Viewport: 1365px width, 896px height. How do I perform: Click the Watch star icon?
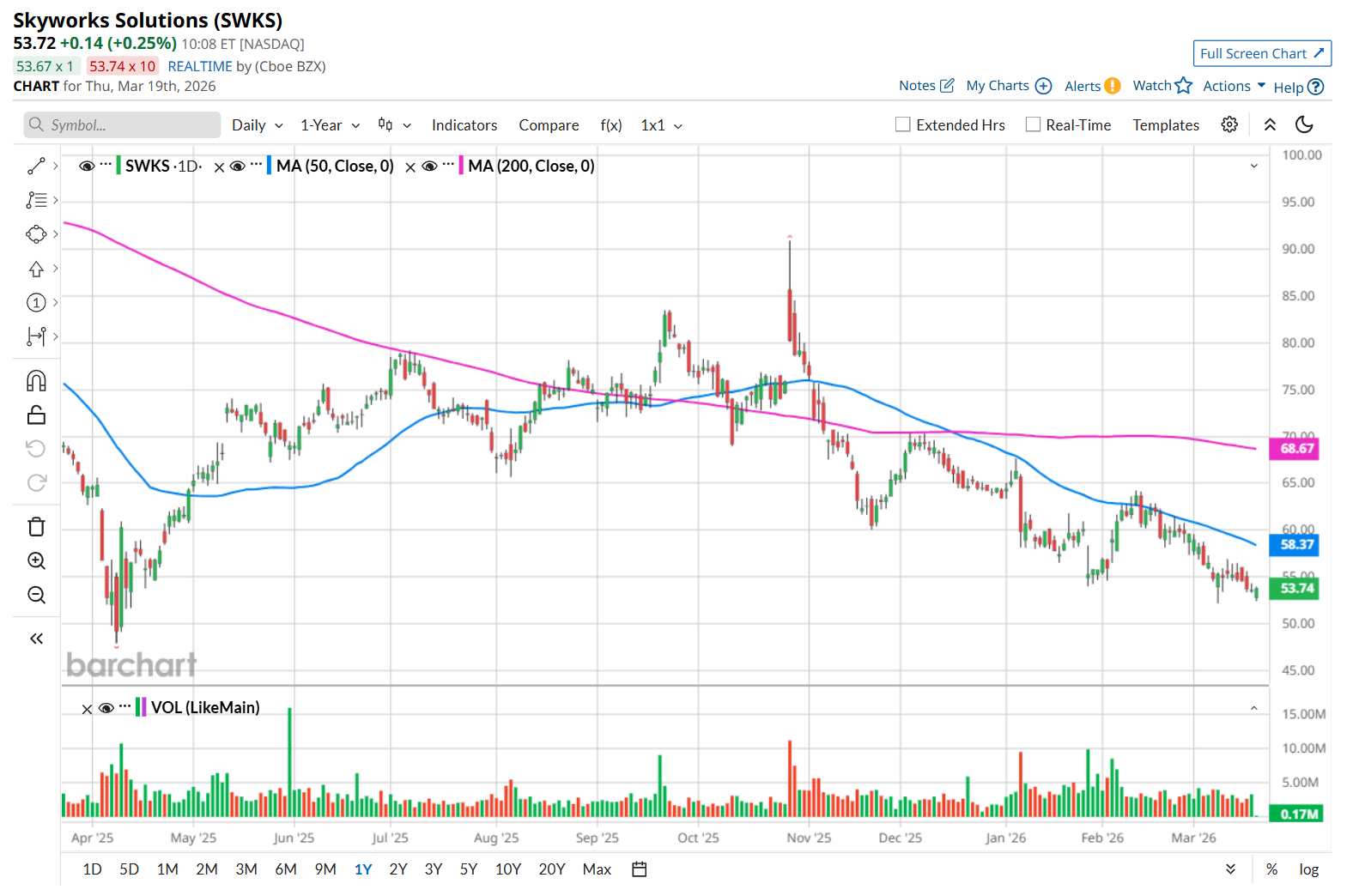pyautogui.click(x=1184, y=85)
